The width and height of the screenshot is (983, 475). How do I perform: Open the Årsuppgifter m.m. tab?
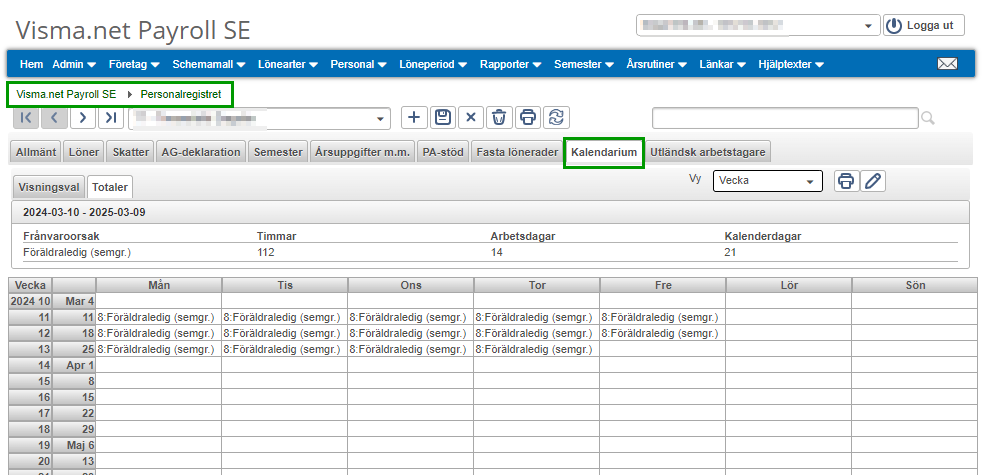pos(362,152)
